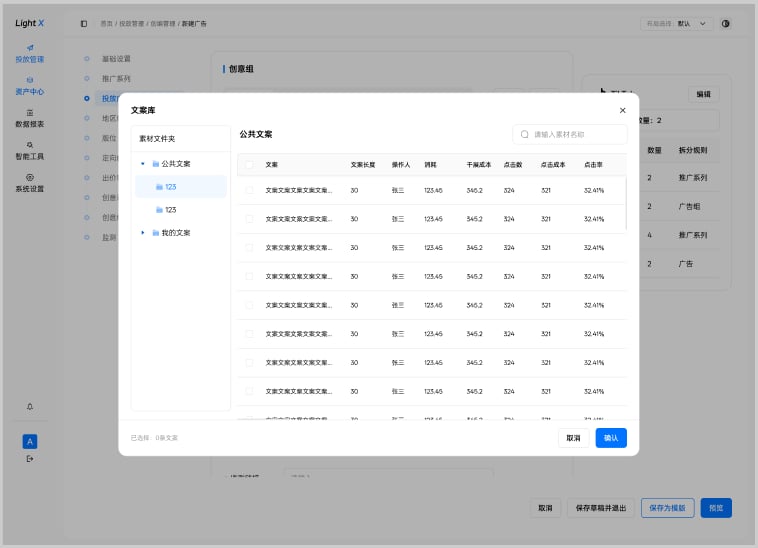
Task: Select the 我的文案 folder label
Action: [176, 233]
